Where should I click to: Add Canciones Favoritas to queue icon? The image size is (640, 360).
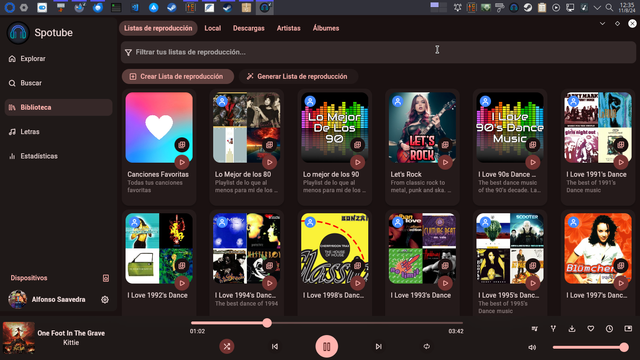tap(182, 144)
